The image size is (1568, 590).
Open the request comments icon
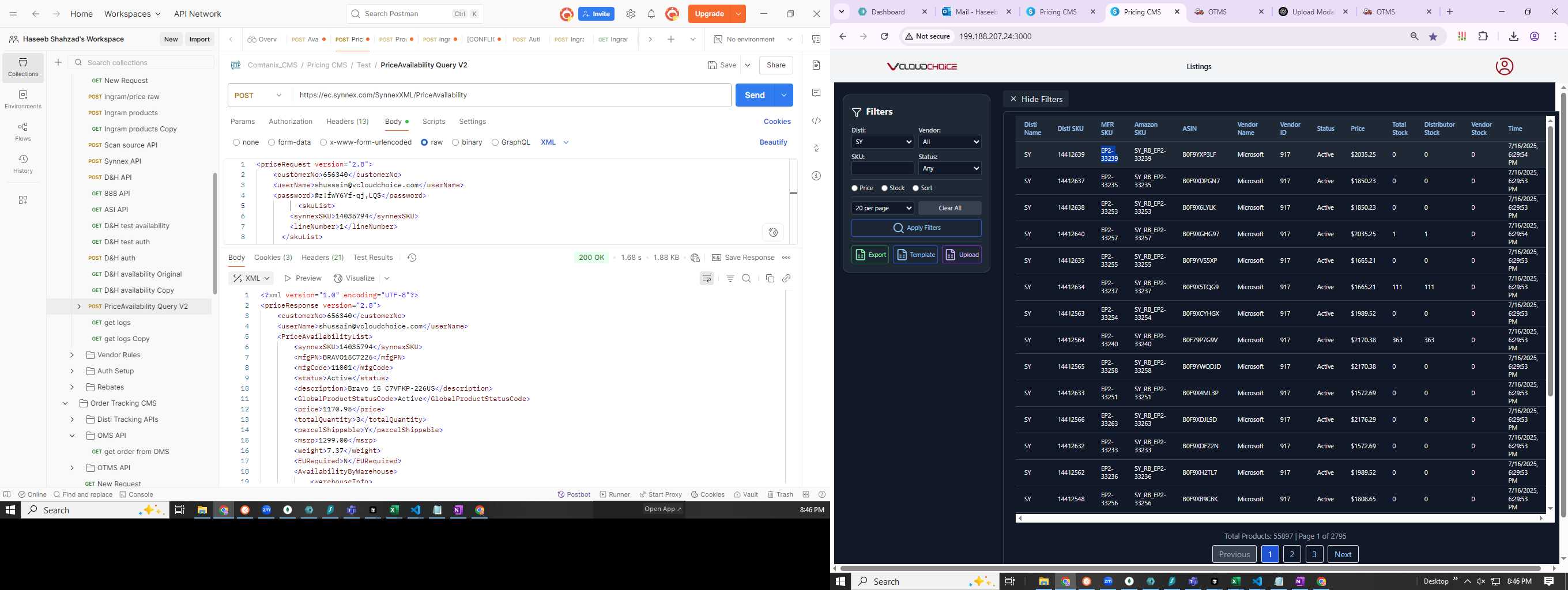(x=816, y=92)
